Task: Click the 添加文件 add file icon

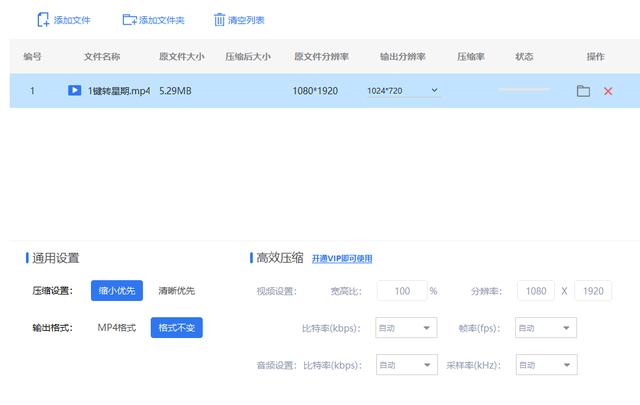Action: click(x=43, y=20)
